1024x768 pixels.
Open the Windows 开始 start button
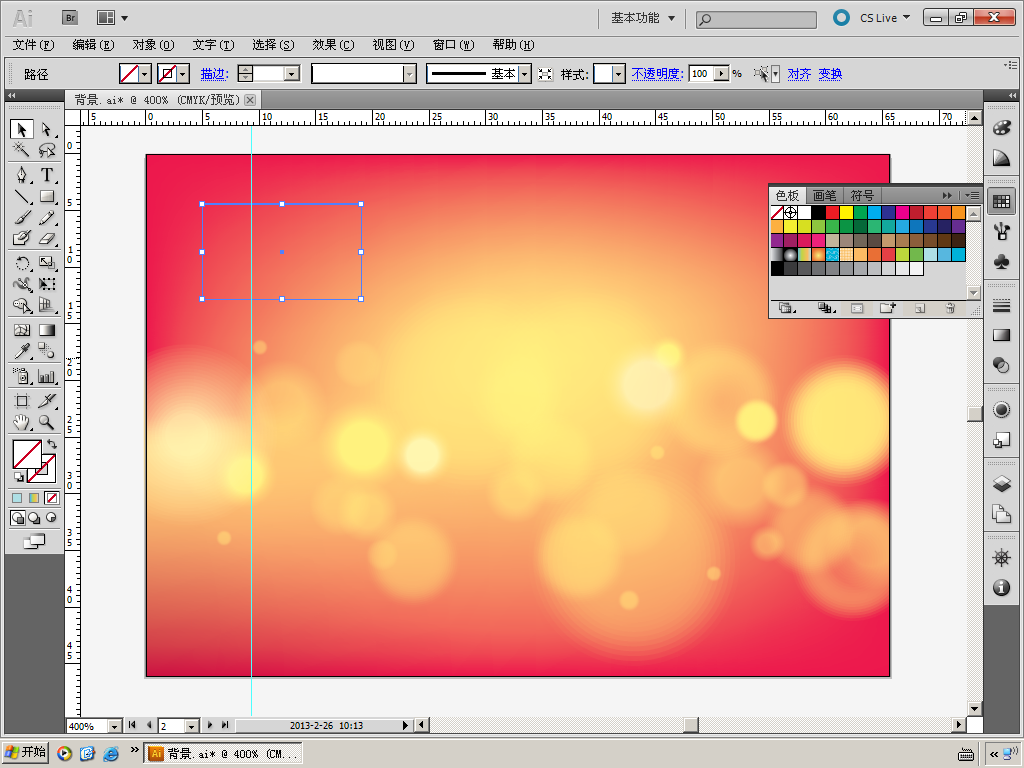(25, 752)
